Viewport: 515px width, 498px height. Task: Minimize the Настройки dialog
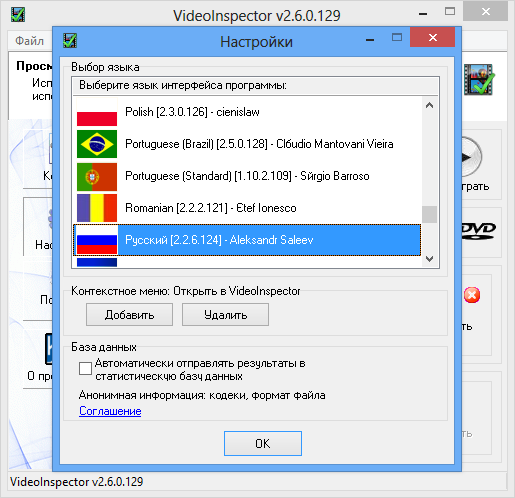(370, 40)
